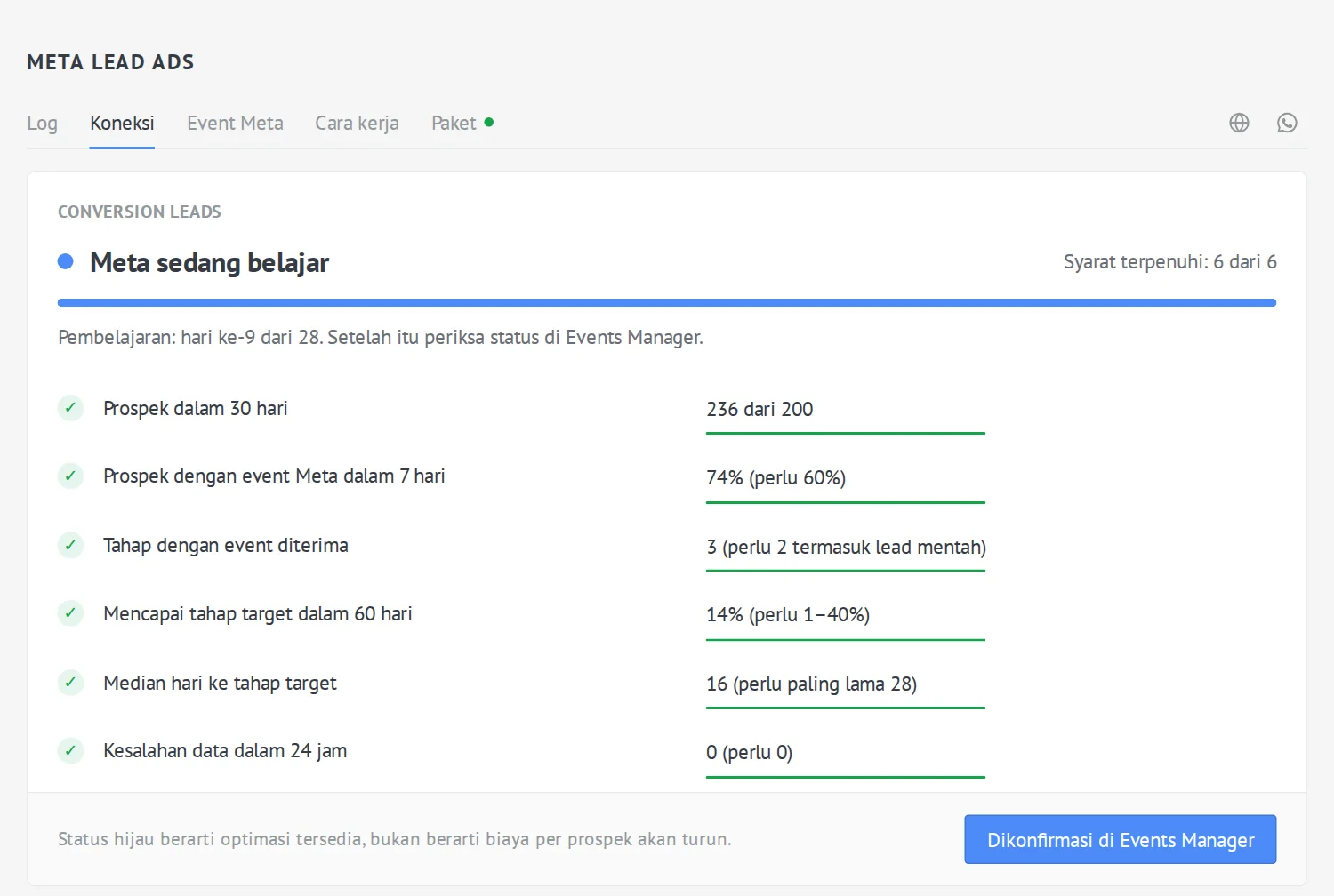The image size is (1334, 896).
Task: Click the green bar under 236 dari 200
Action: [x=846, y=433]
